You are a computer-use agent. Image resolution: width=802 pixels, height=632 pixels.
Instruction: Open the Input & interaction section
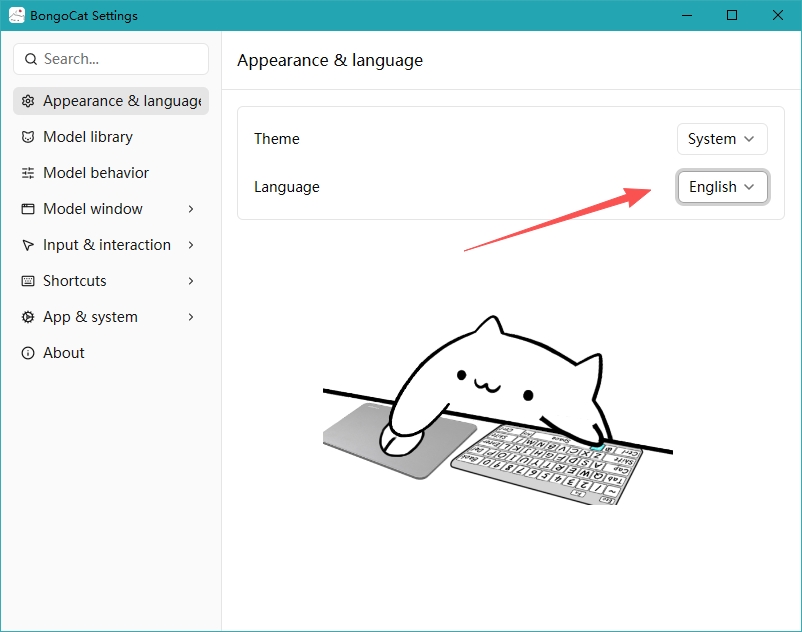click(111, 245)
